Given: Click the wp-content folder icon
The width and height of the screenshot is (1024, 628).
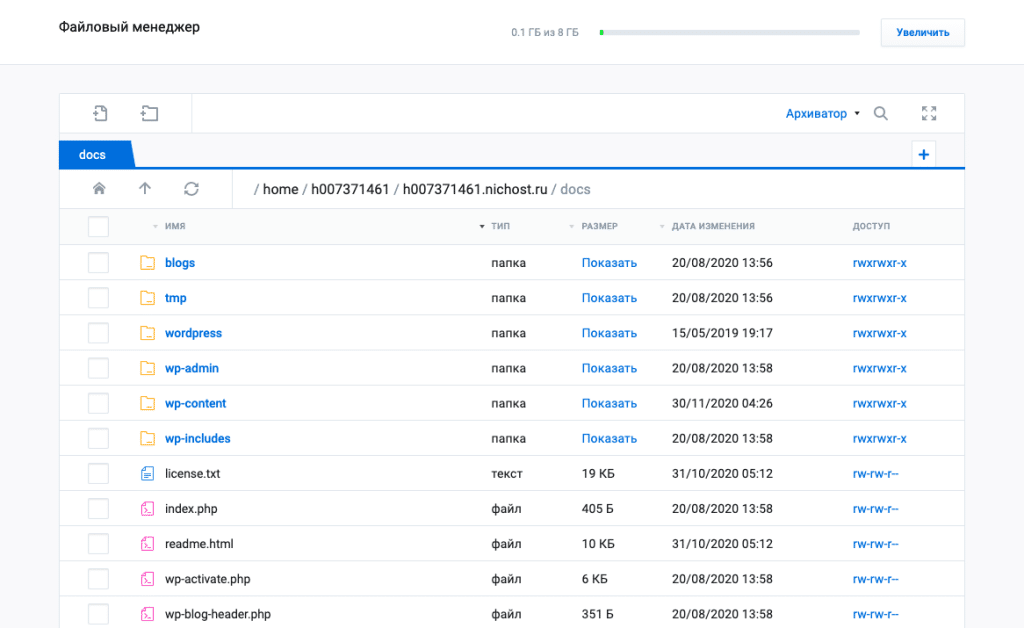Looking at the screenshot, I should (148, 403).
